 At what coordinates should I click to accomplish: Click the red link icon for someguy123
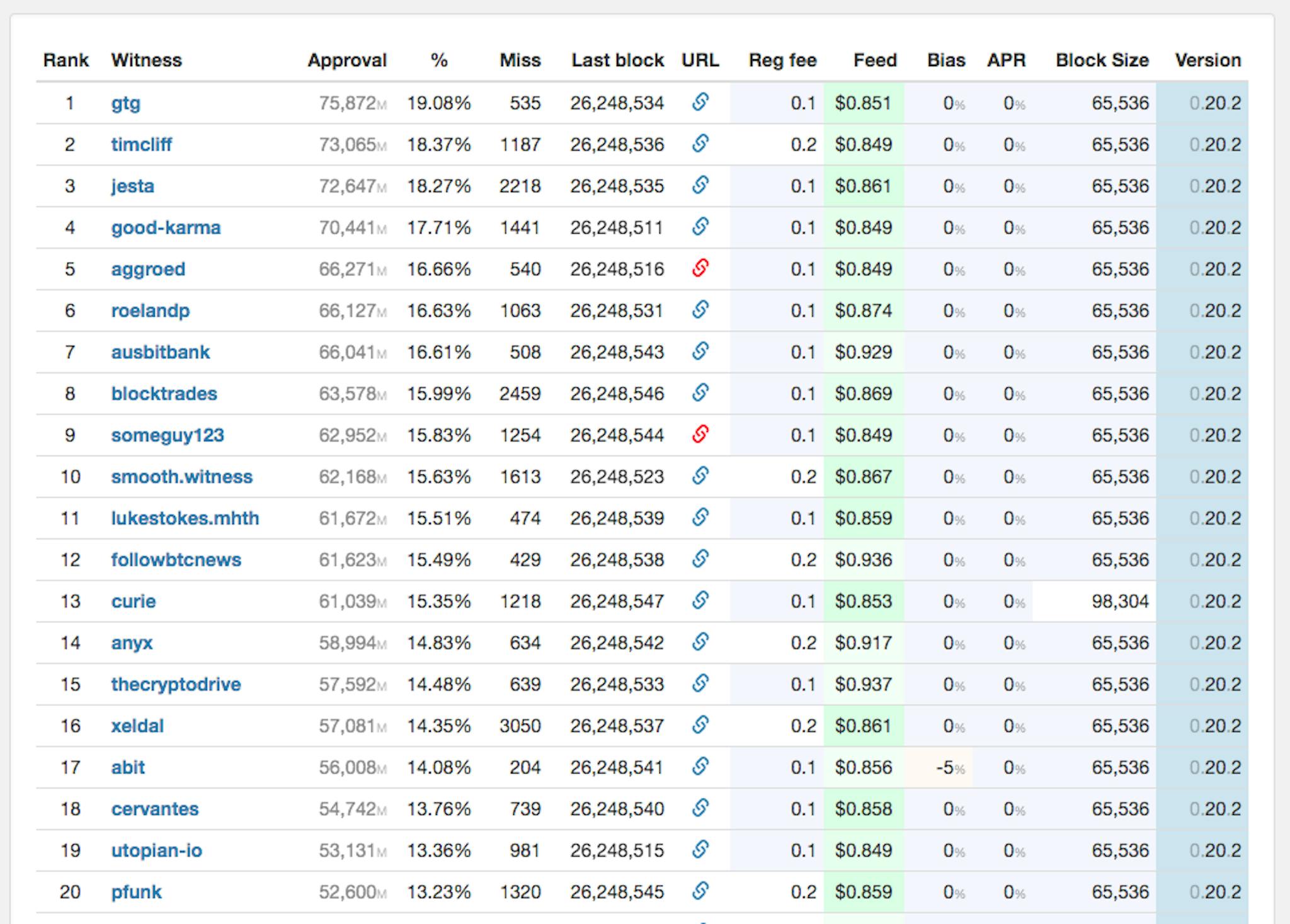click(x=700, y=435)
